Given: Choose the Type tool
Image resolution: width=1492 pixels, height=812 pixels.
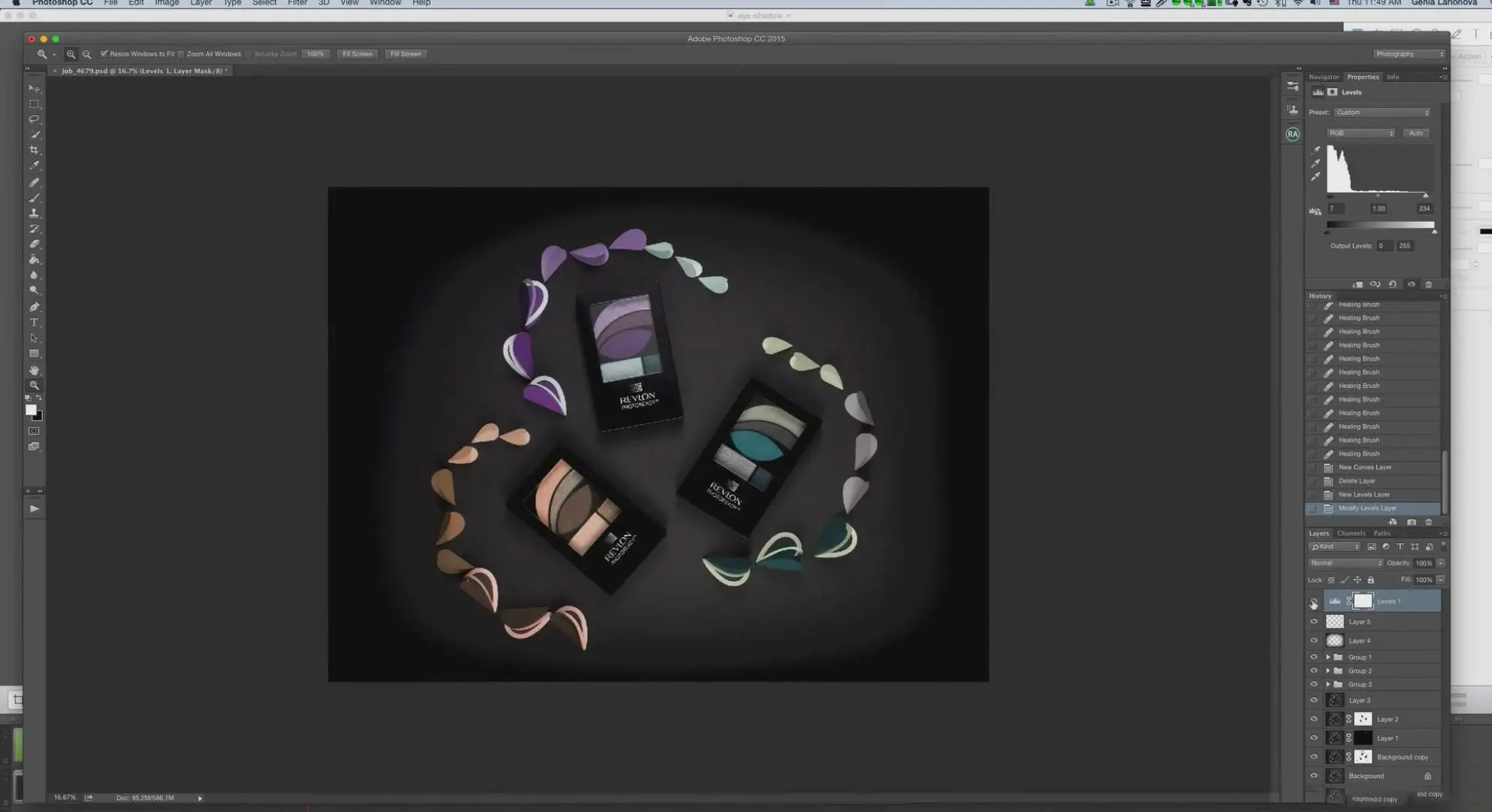Looking at the screenshot, I should coord(34,323).
